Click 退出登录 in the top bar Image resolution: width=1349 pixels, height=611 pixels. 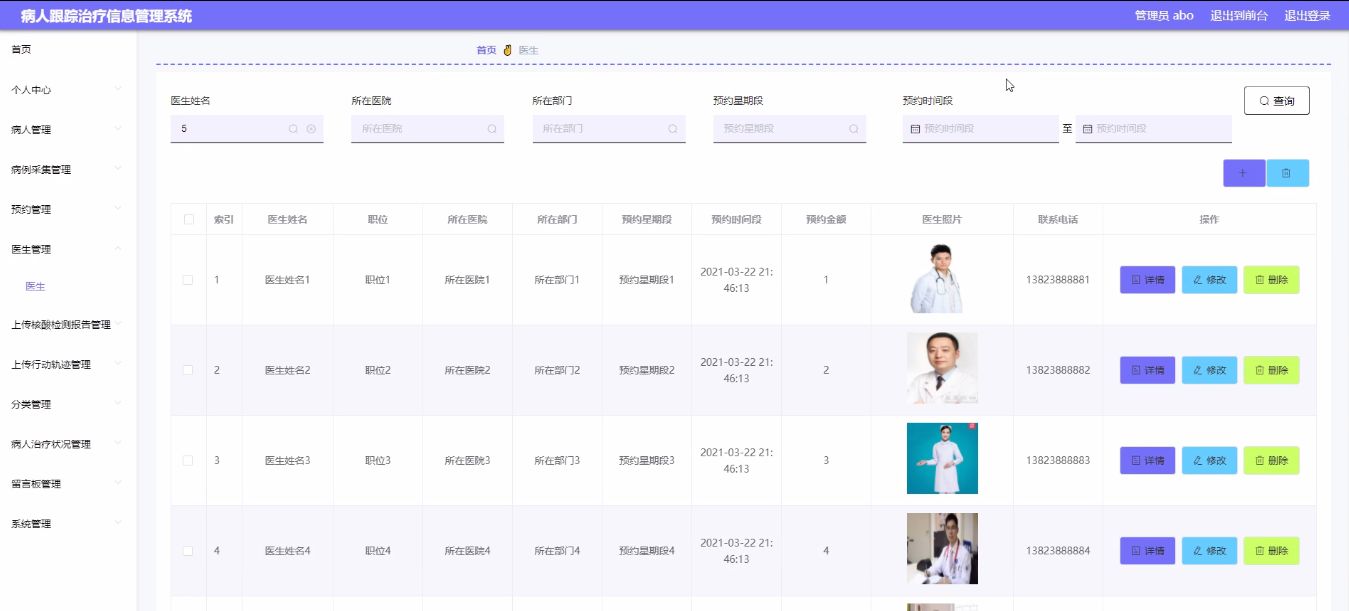(x=1307, y=15)
